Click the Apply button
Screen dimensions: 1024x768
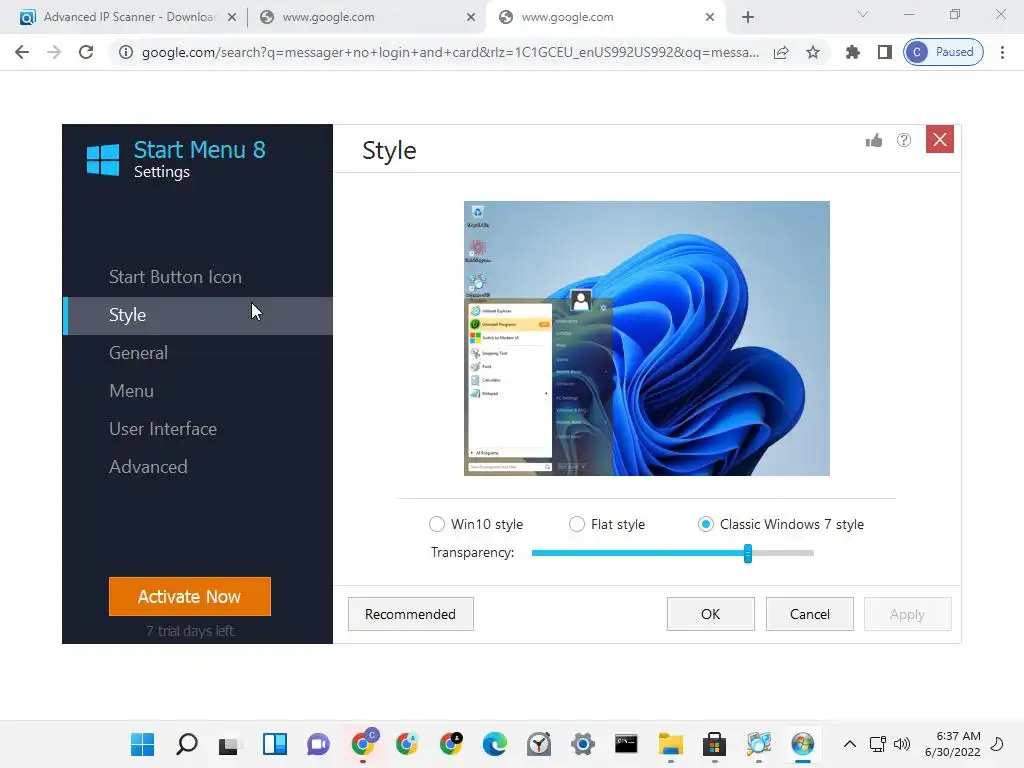pyautogui.click(x=908, y=614)
